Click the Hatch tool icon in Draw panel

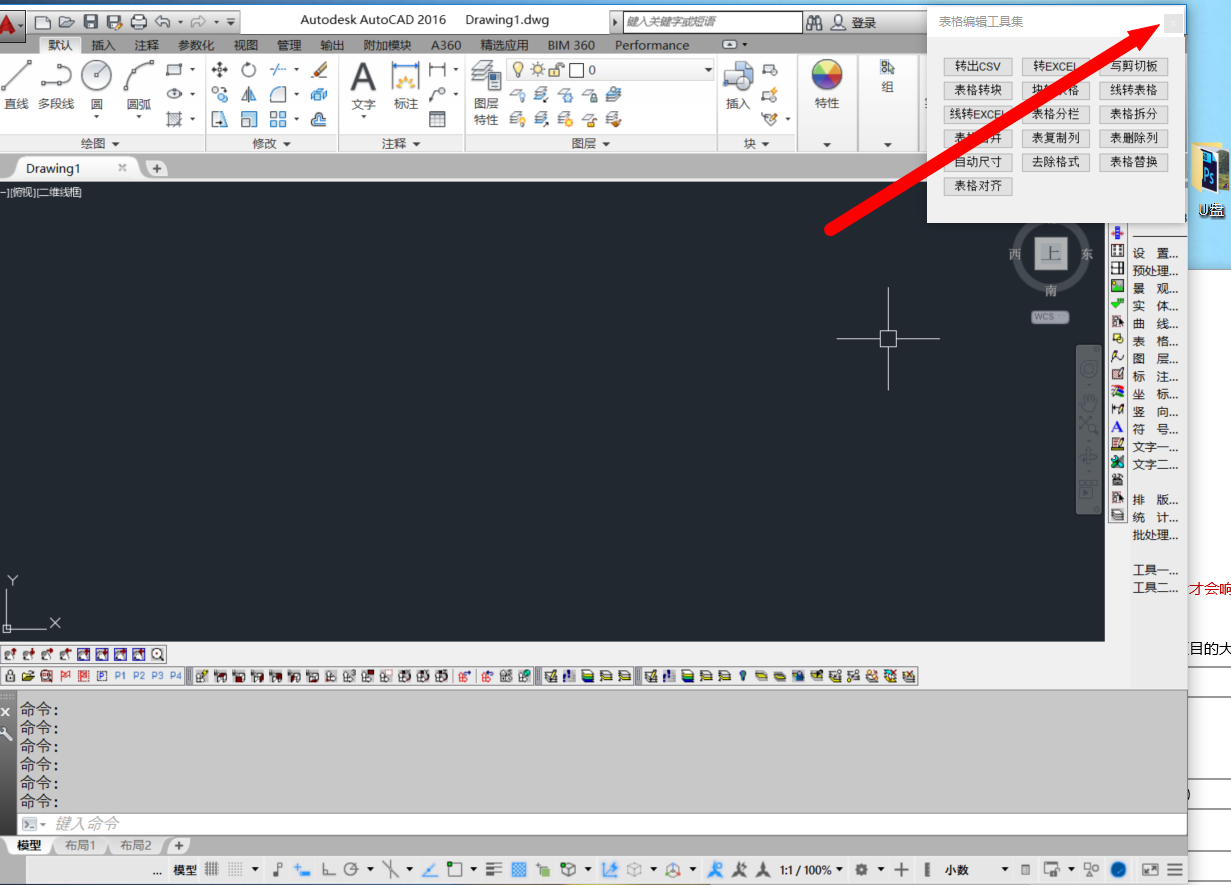pyautogui.click(x=175, y=119)
